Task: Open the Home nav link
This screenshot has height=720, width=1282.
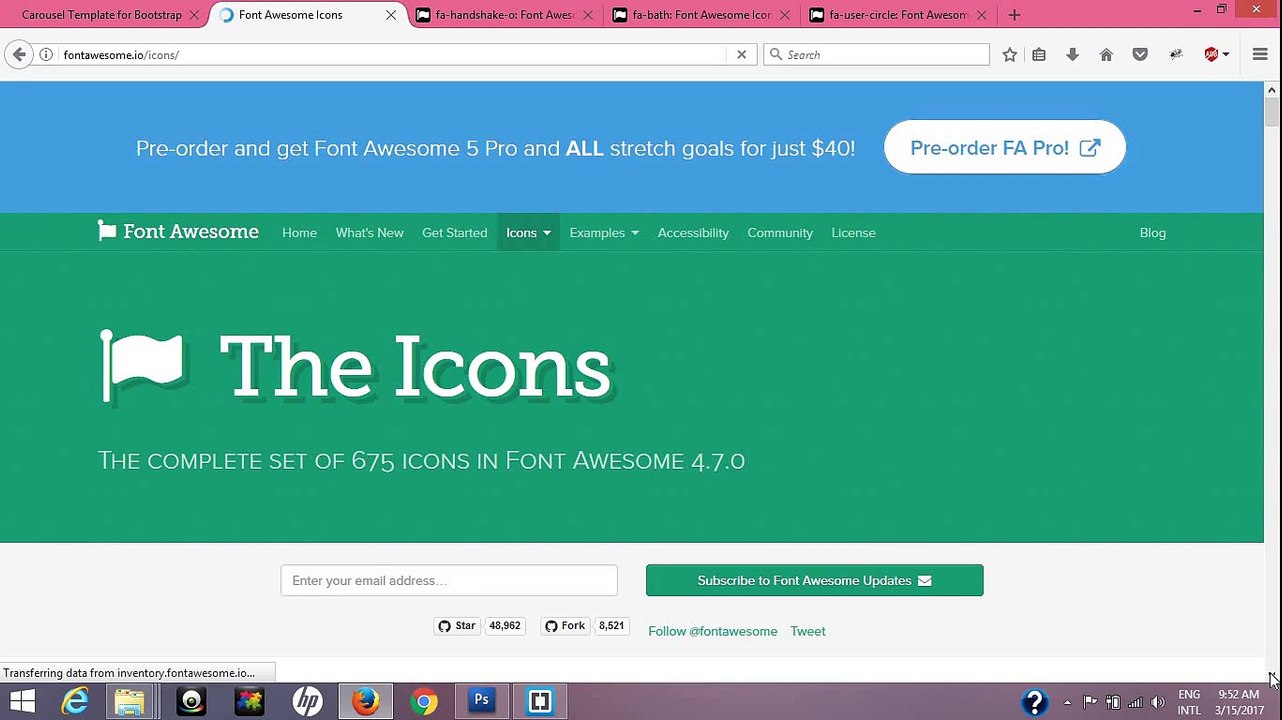Action: 299,233
